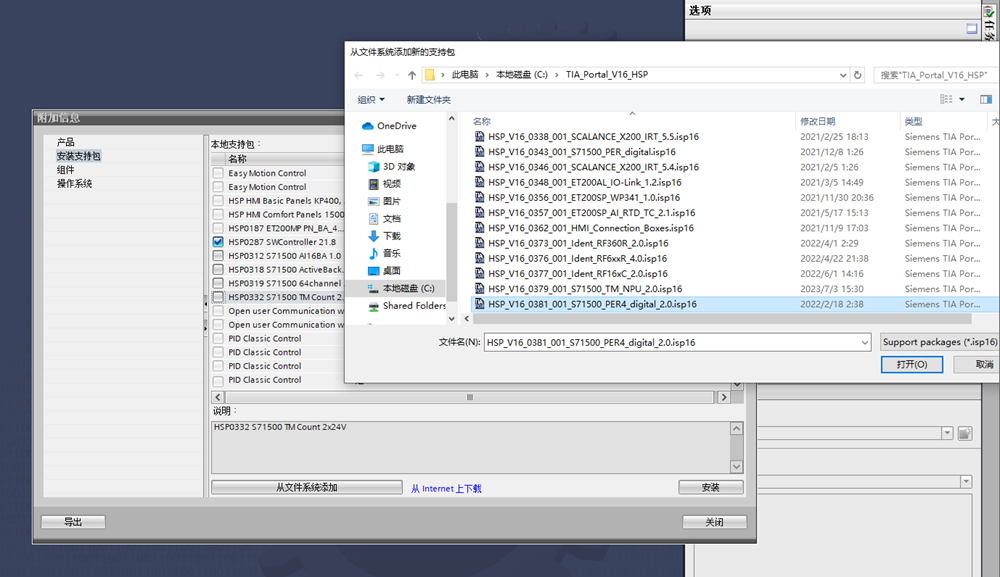Select file icon of HSP_V16_0377 Ident_RF16xC
This screenshot has width=1000, height=577.
tap(480, 274)
